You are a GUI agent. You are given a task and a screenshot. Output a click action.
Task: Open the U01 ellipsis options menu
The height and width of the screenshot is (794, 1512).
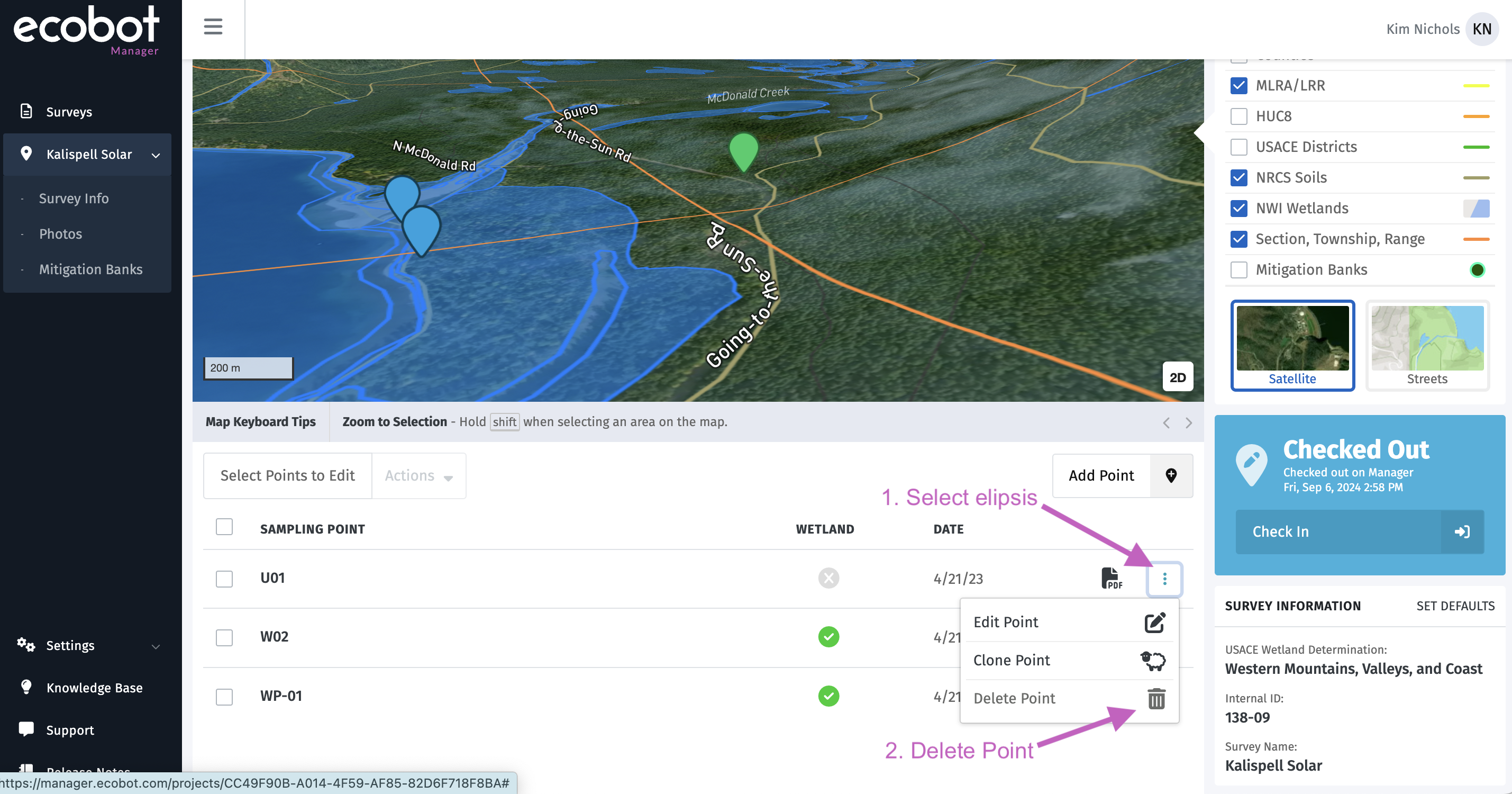1164,579
